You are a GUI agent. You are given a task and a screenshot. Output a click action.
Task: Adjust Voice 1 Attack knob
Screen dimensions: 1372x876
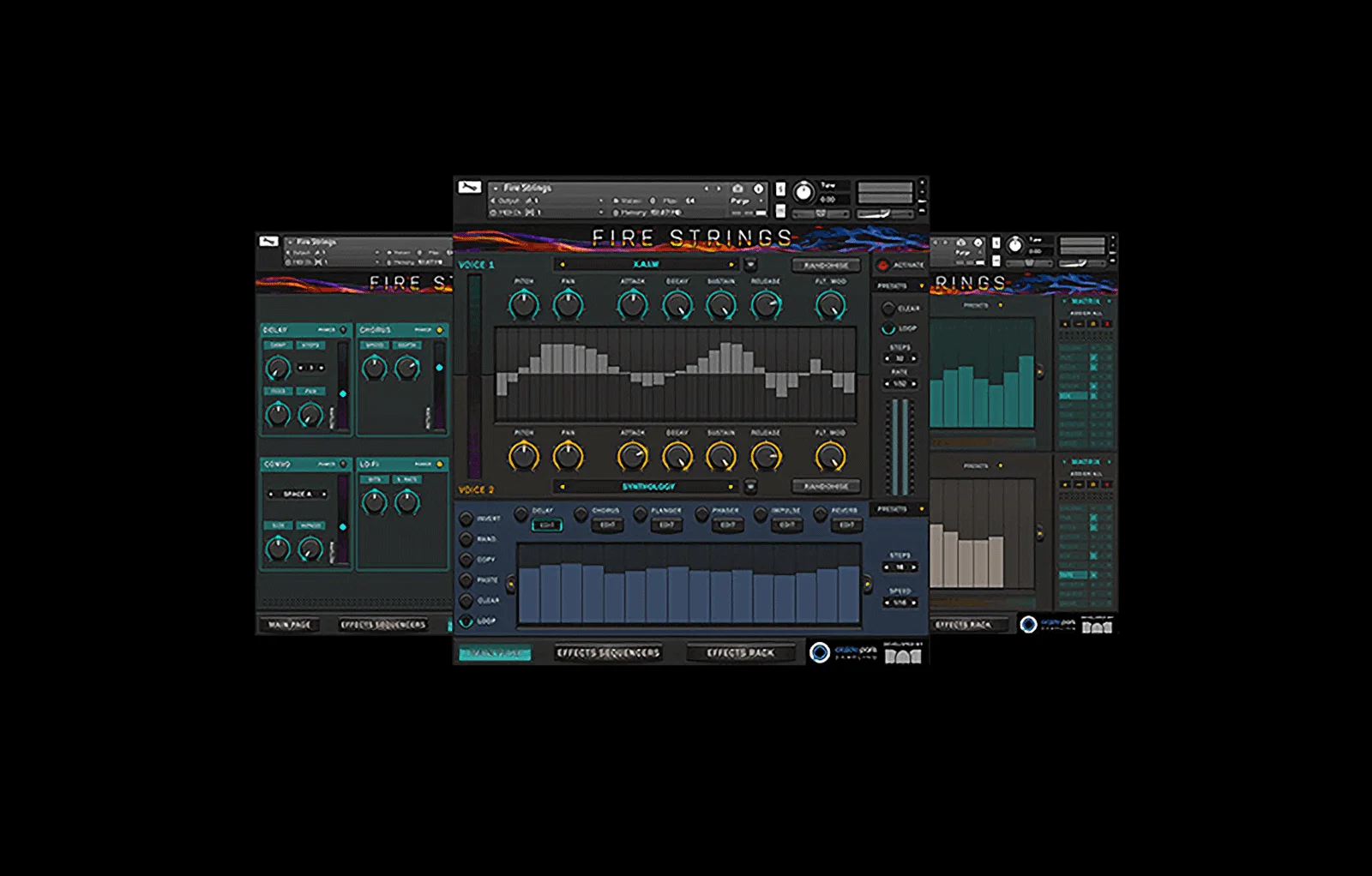point(632,304)
